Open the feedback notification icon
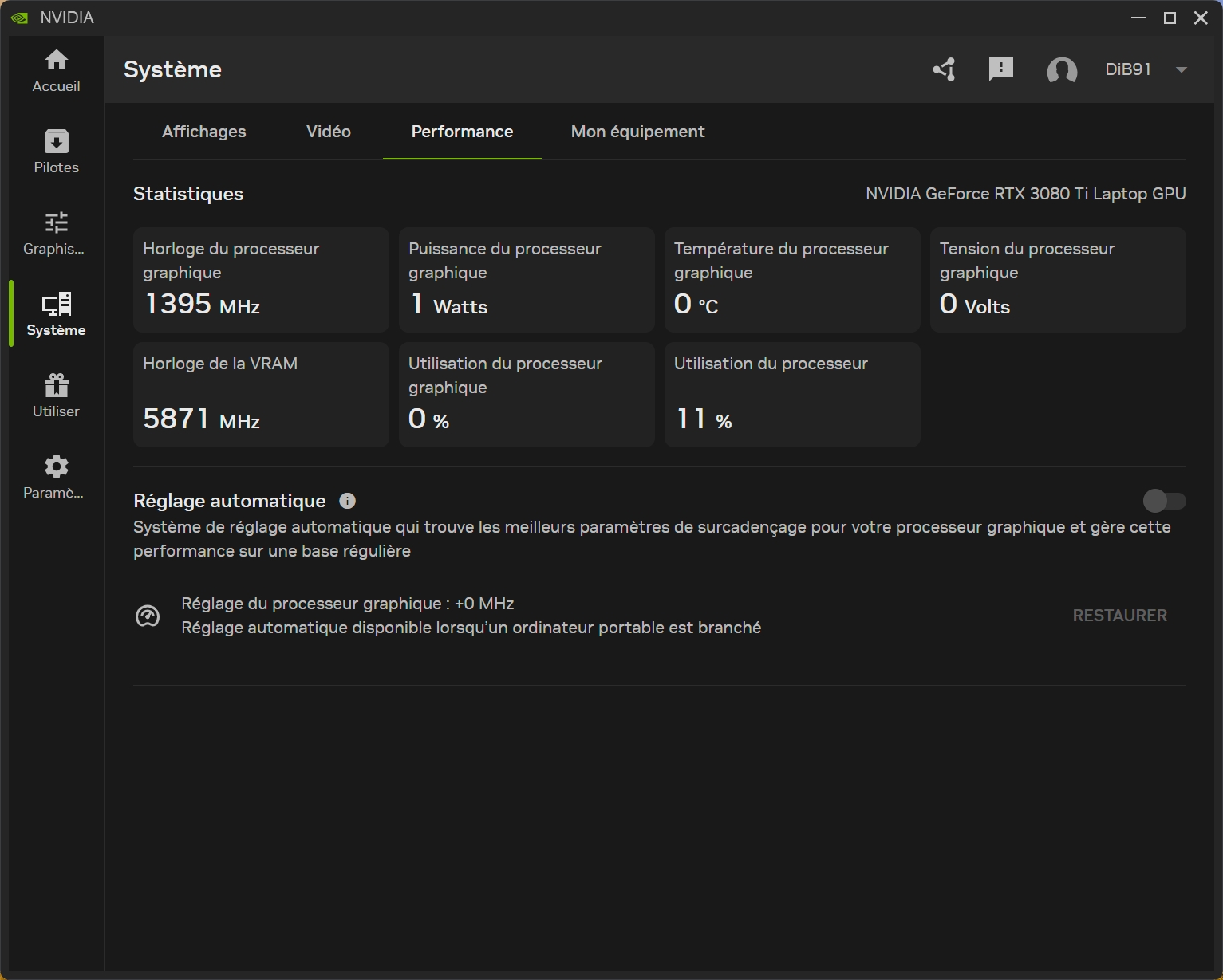Viewport: 1223px width, 980px height. (x=1000, y=69)
